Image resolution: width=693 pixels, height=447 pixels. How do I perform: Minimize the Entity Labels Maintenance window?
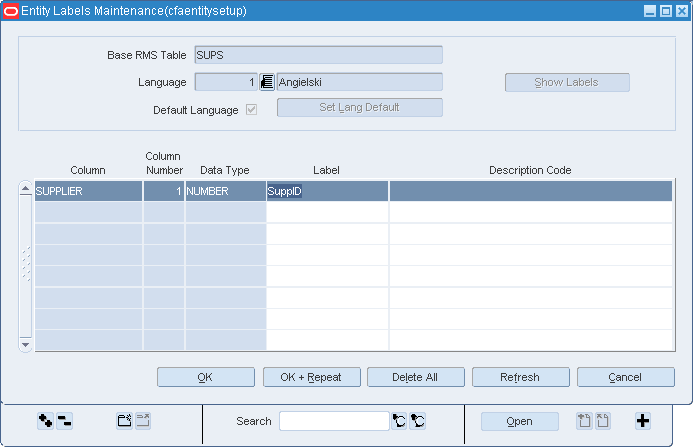click(650, 11)
